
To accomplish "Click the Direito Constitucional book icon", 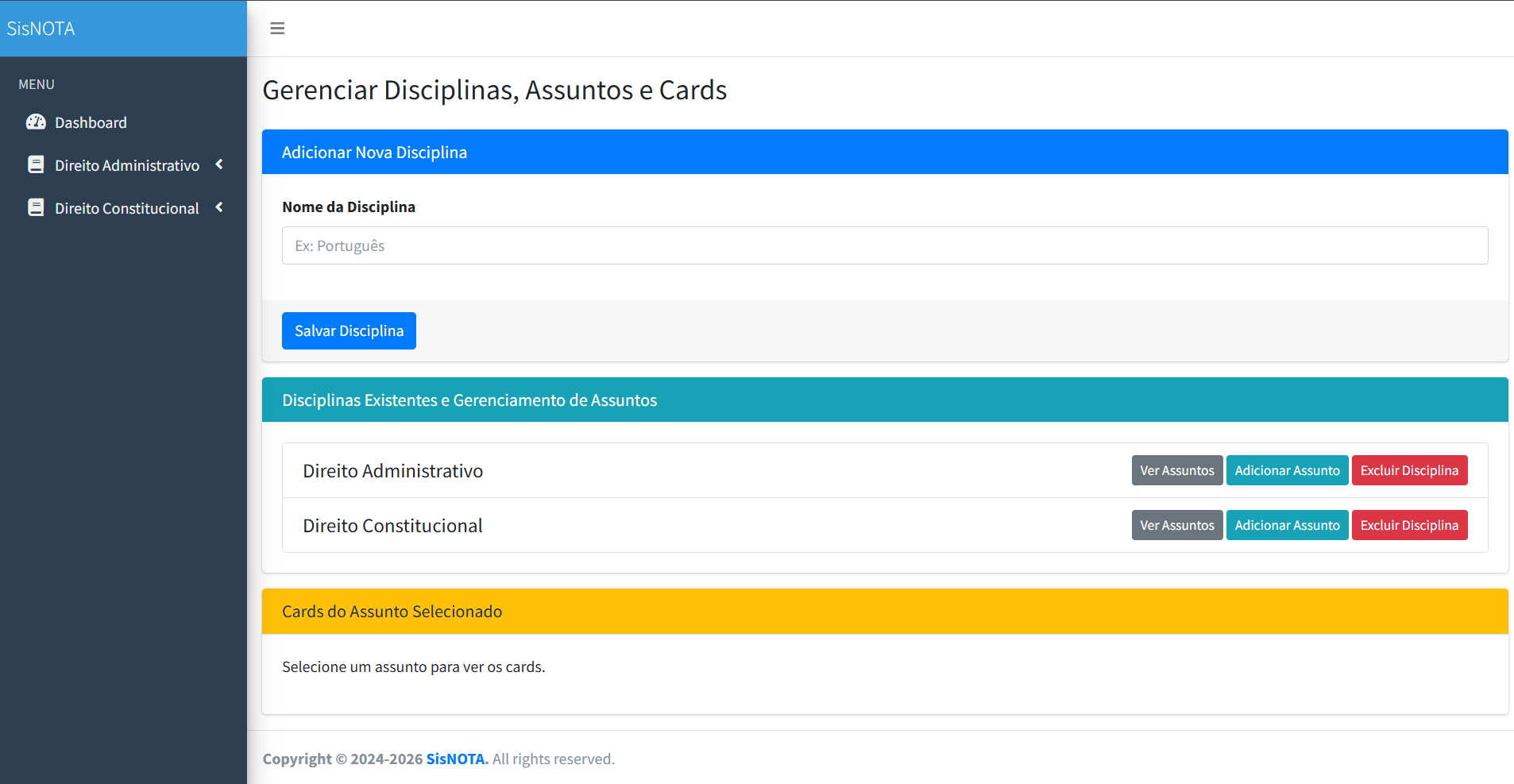I will coord(36,208).
